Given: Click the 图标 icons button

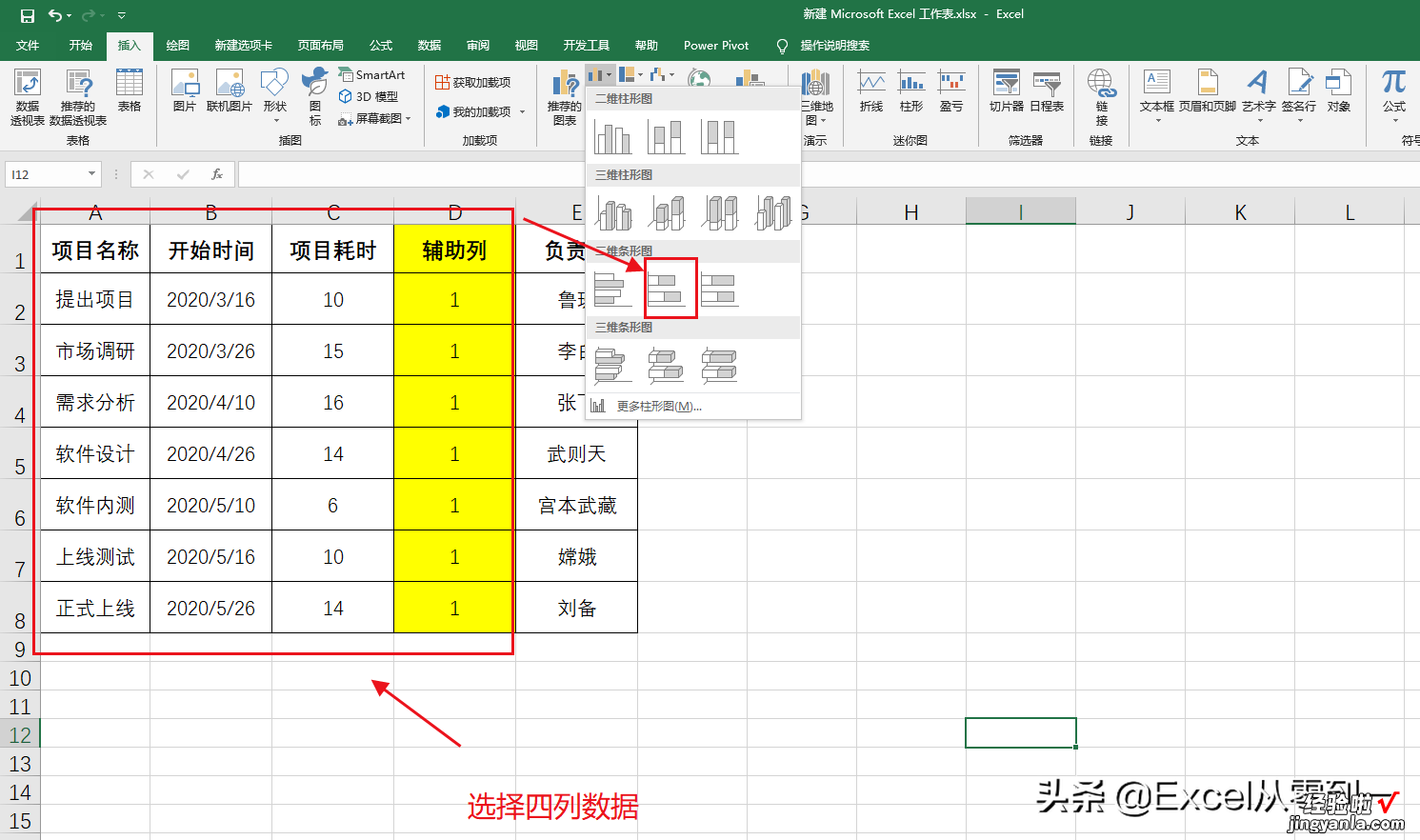Looking at the screenshot, I should point(315,96).
